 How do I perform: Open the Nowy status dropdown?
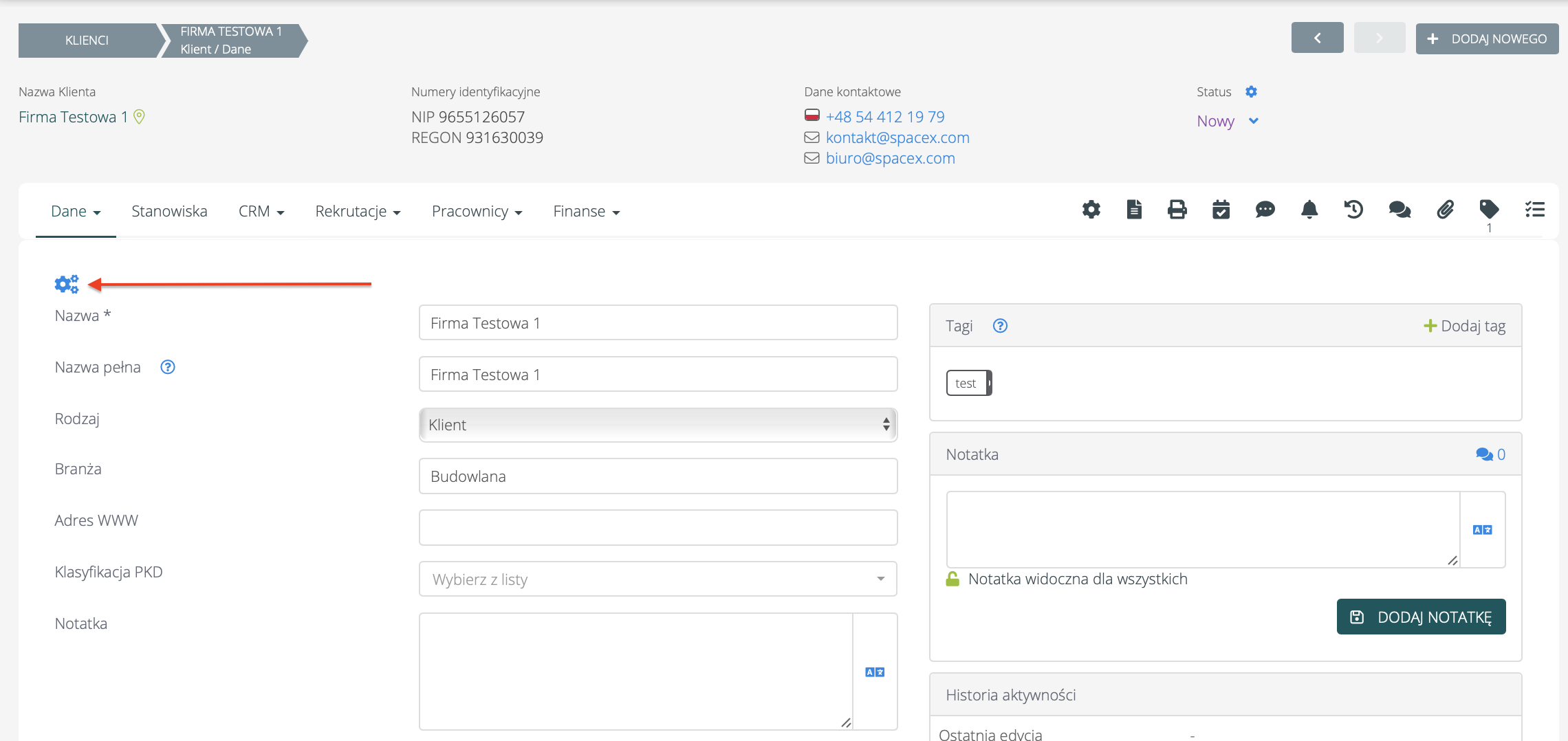[x=1228, y=121]
